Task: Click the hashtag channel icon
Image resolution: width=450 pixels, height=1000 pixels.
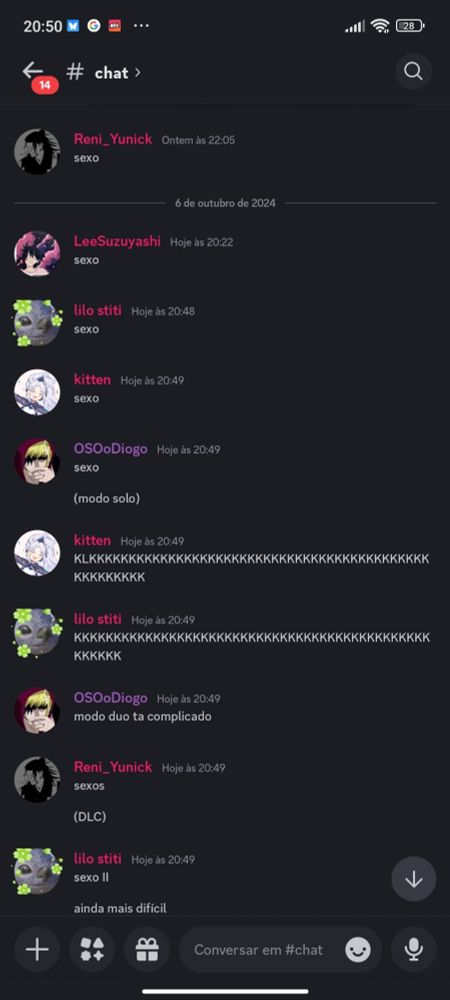Action: tap(75, 72)
